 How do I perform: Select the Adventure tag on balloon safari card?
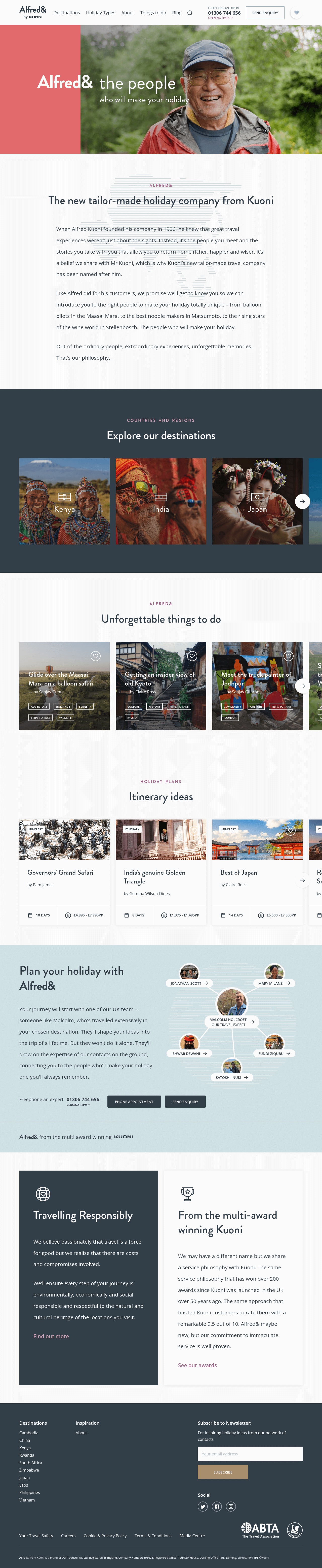point(39,707)
